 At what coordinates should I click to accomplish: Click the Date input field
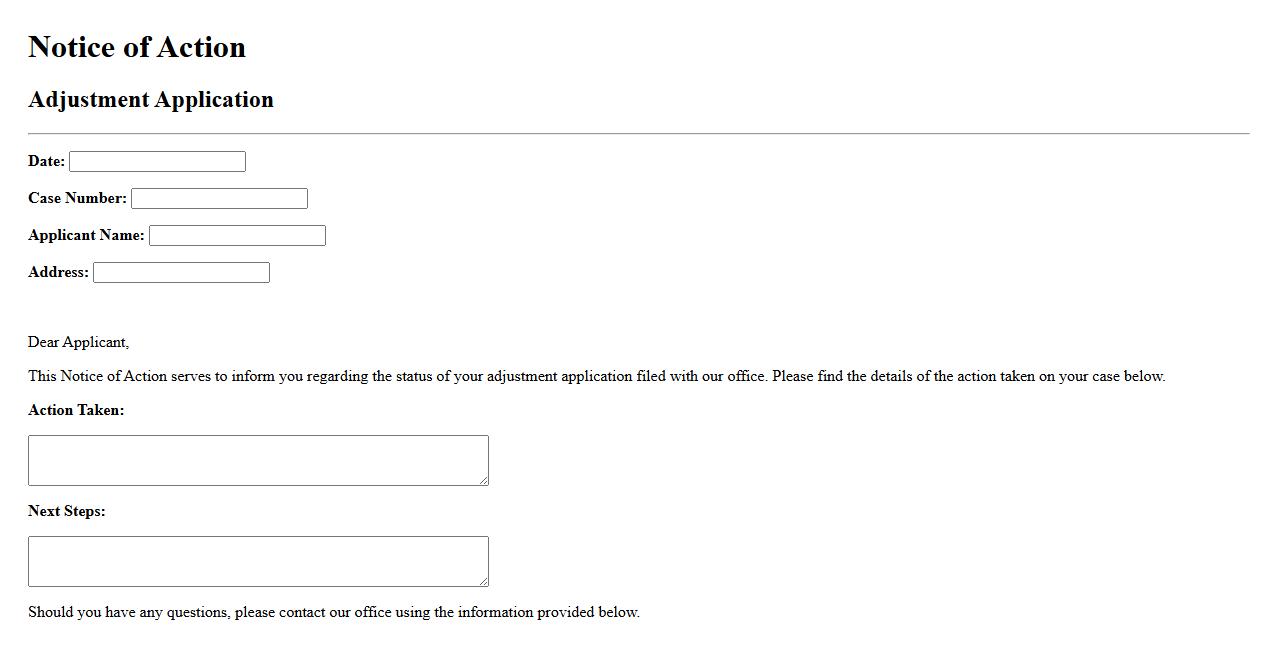tap(157, 162)
